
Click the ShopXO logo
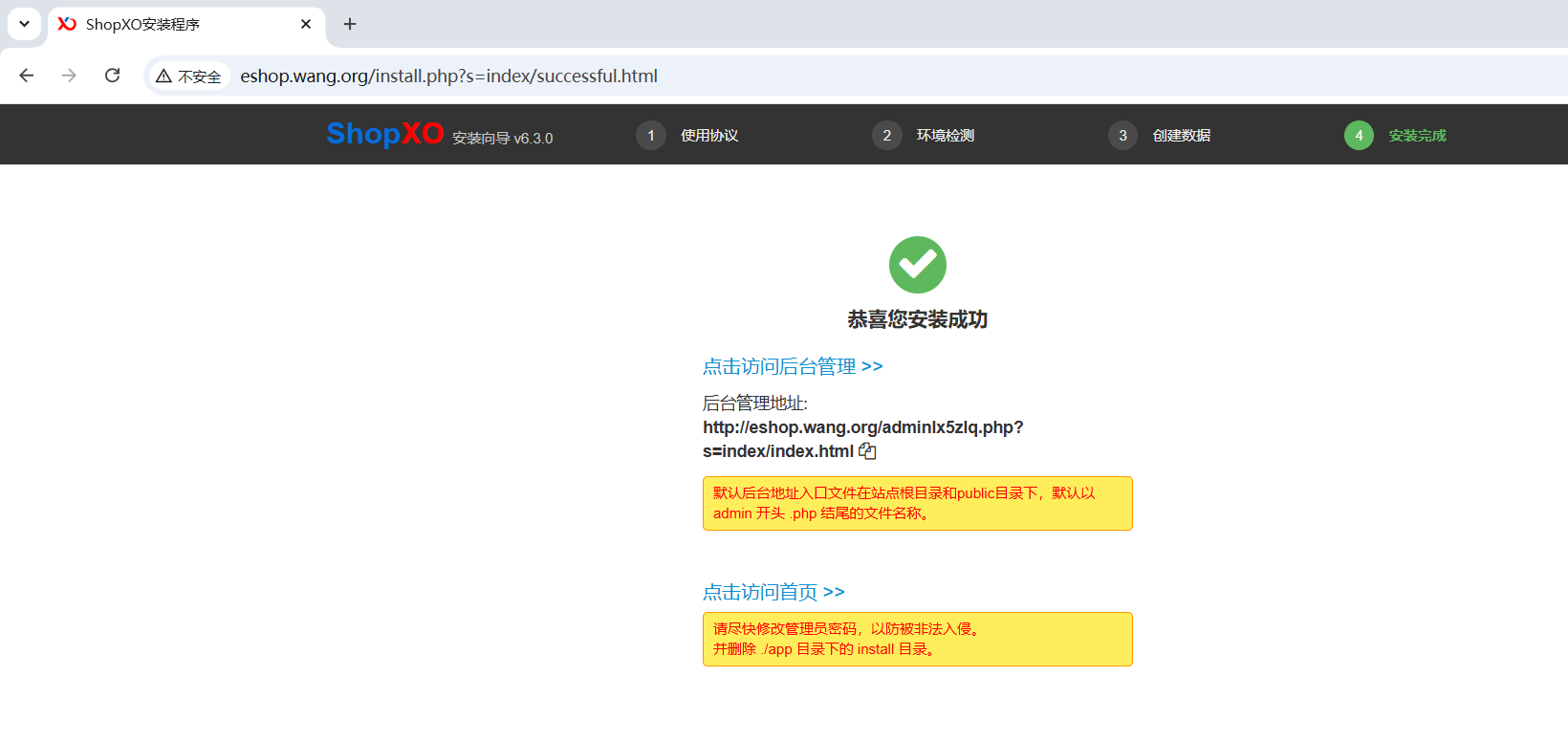pos(385,134)
